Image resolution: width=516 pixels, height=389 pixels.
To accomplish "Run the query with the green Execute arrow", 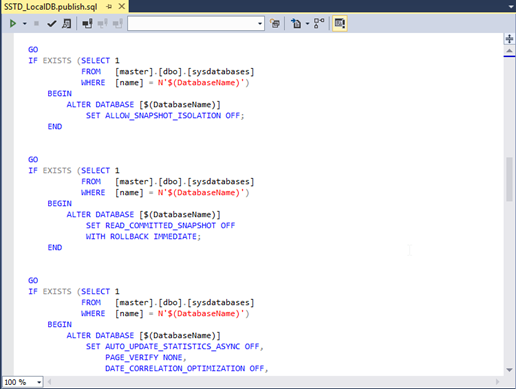I will 13,24.
